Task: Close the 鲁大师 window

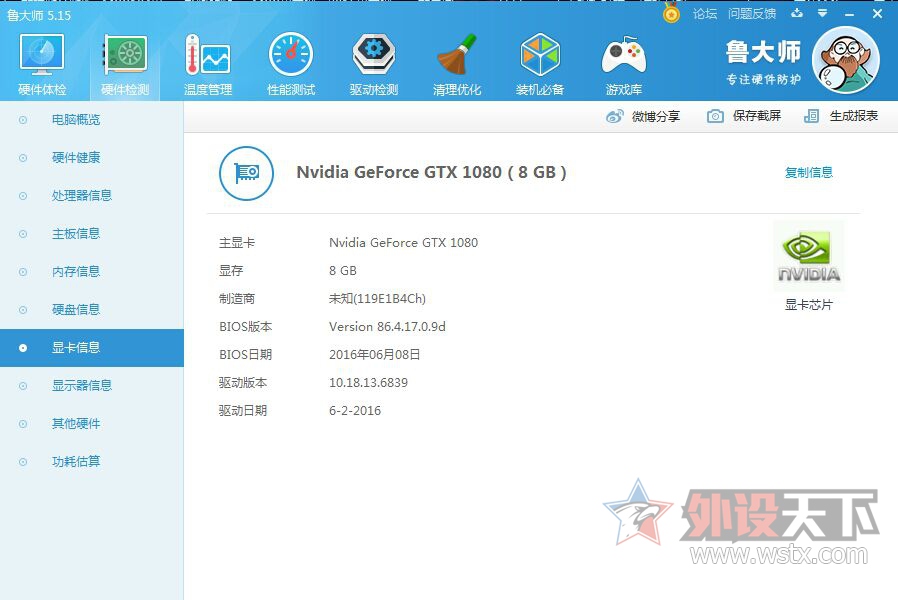Action: [877, 14]
